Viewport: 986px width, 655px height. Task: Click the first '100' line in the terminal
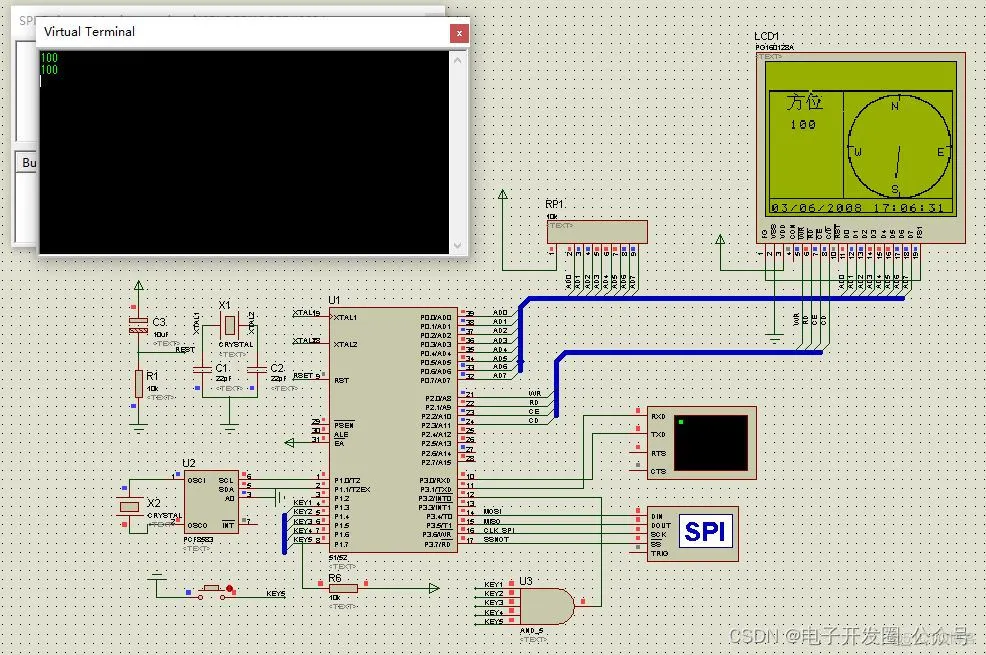[x=49, y=58]
